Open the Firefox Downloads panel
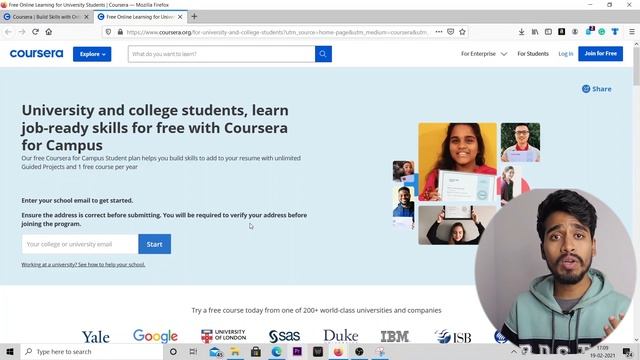The image size is (640, 360). click(x=521, y=32)
